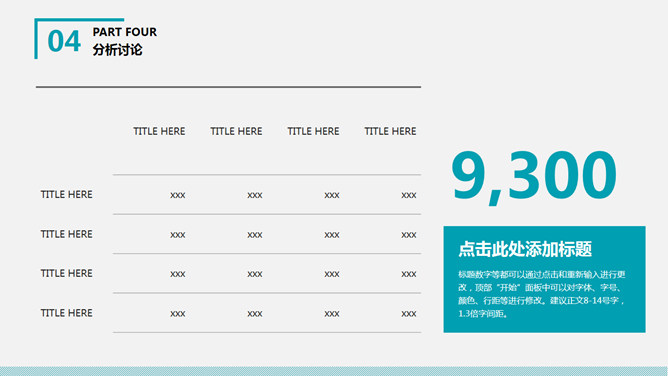The width and height of the screenshot is (668, 376).
Task: Click the third row label "TITLE HERE"
Action: (x=66, y=273)
